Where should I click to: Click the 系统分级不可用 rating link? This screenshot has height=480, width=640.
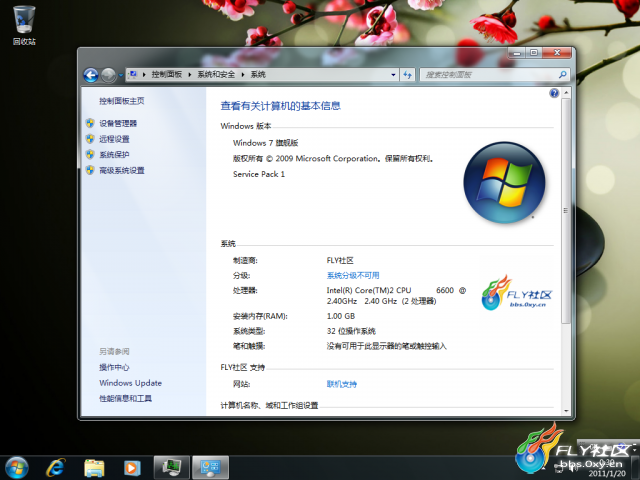tap(353, 276)
